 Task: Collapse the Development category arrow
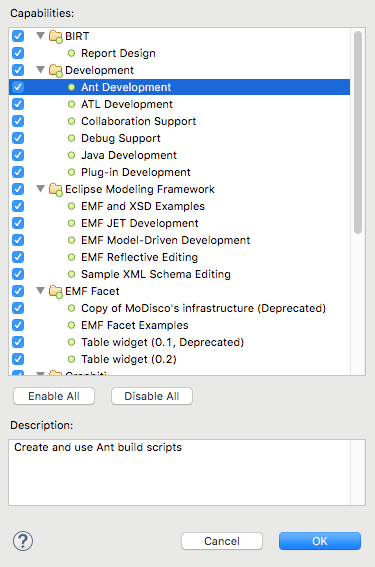(41, 70)
